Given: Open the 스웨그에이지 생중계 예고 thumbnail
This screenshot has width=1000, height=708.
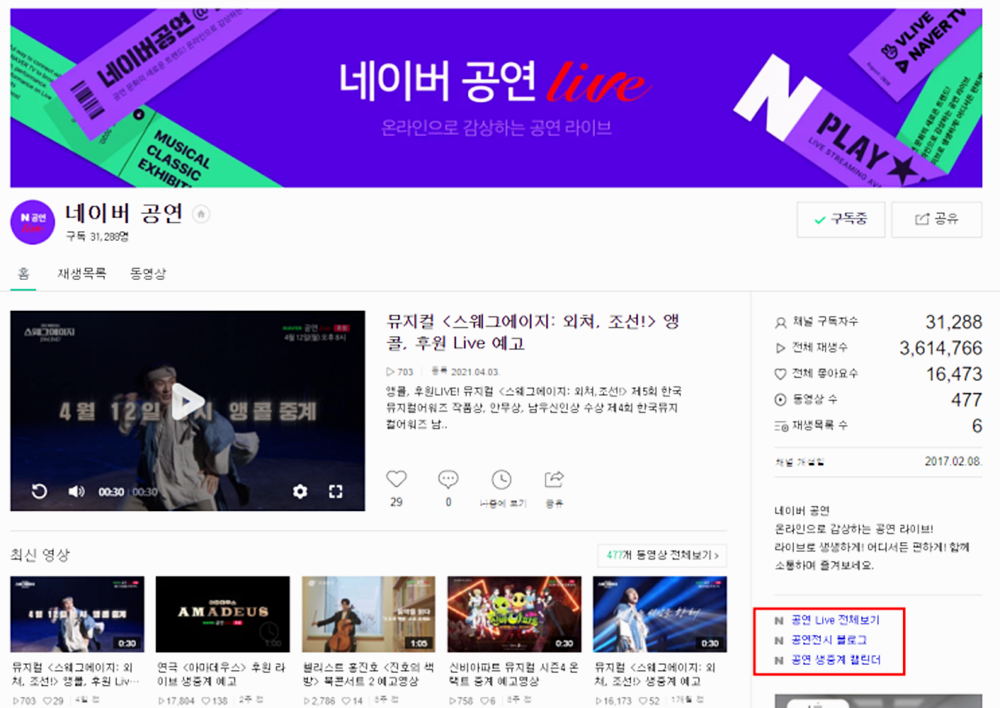Looking at the screenshot, I should tap(659, 614).
